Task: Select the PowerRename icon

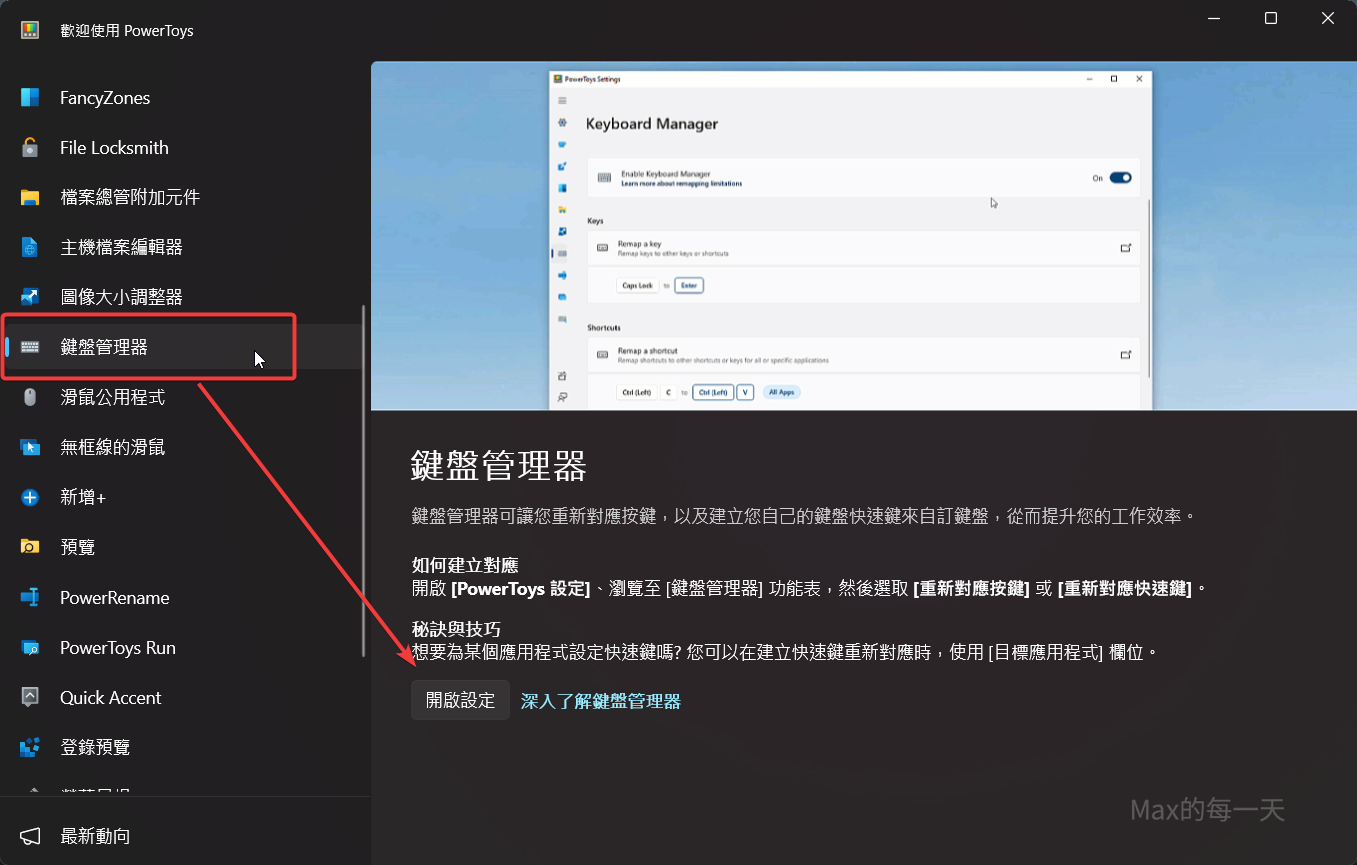Action: (30, 597)
